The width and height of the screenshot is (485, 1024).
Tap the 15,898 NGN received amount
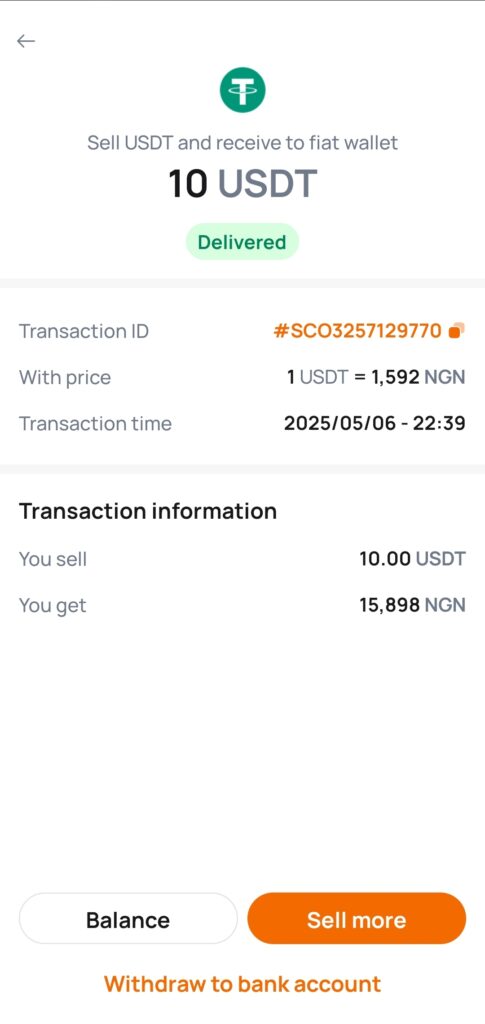[413, 605]
